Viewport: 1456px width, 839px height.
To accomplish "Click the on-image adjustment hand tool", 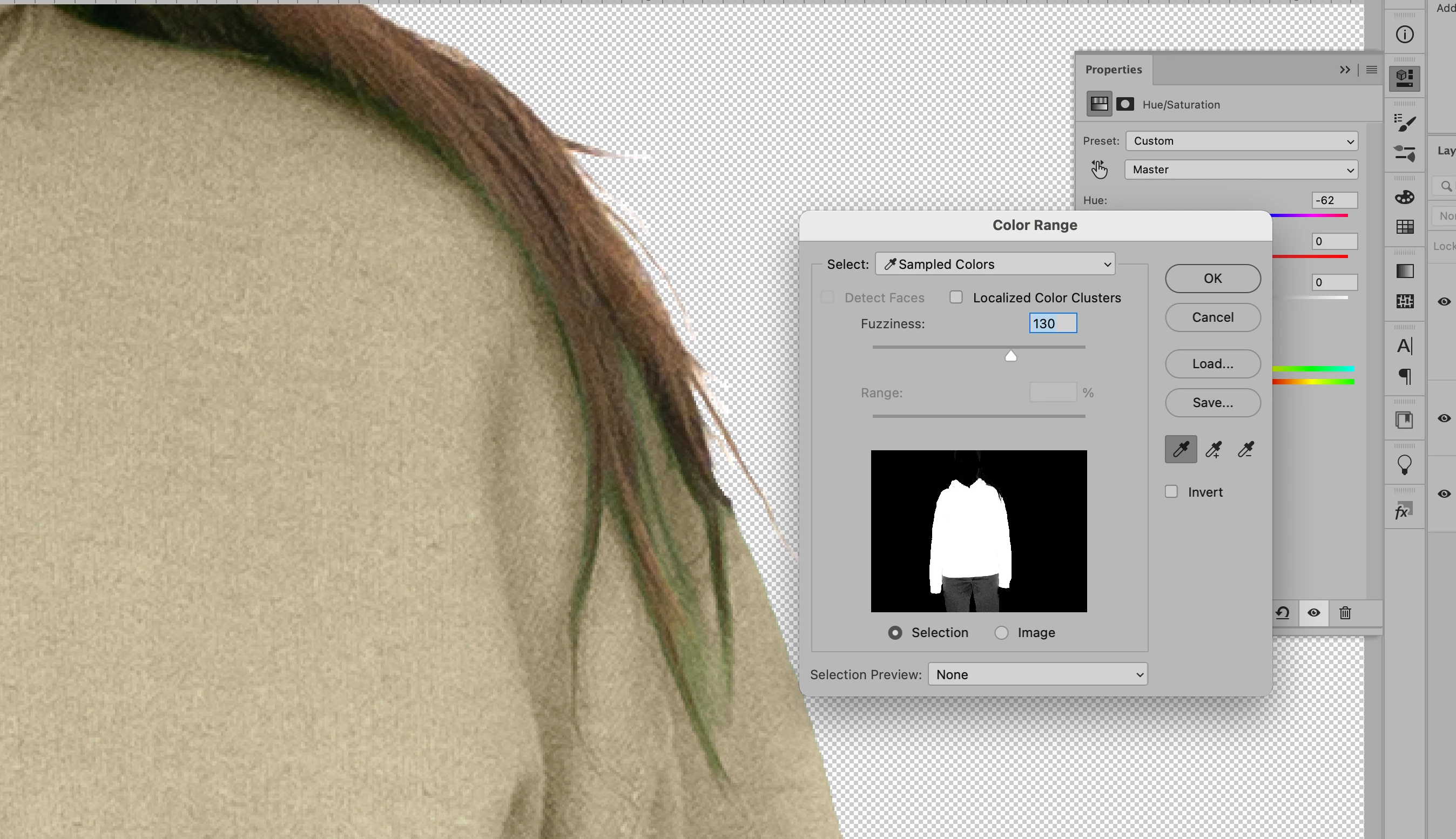I will click(x=1098, y=170).
